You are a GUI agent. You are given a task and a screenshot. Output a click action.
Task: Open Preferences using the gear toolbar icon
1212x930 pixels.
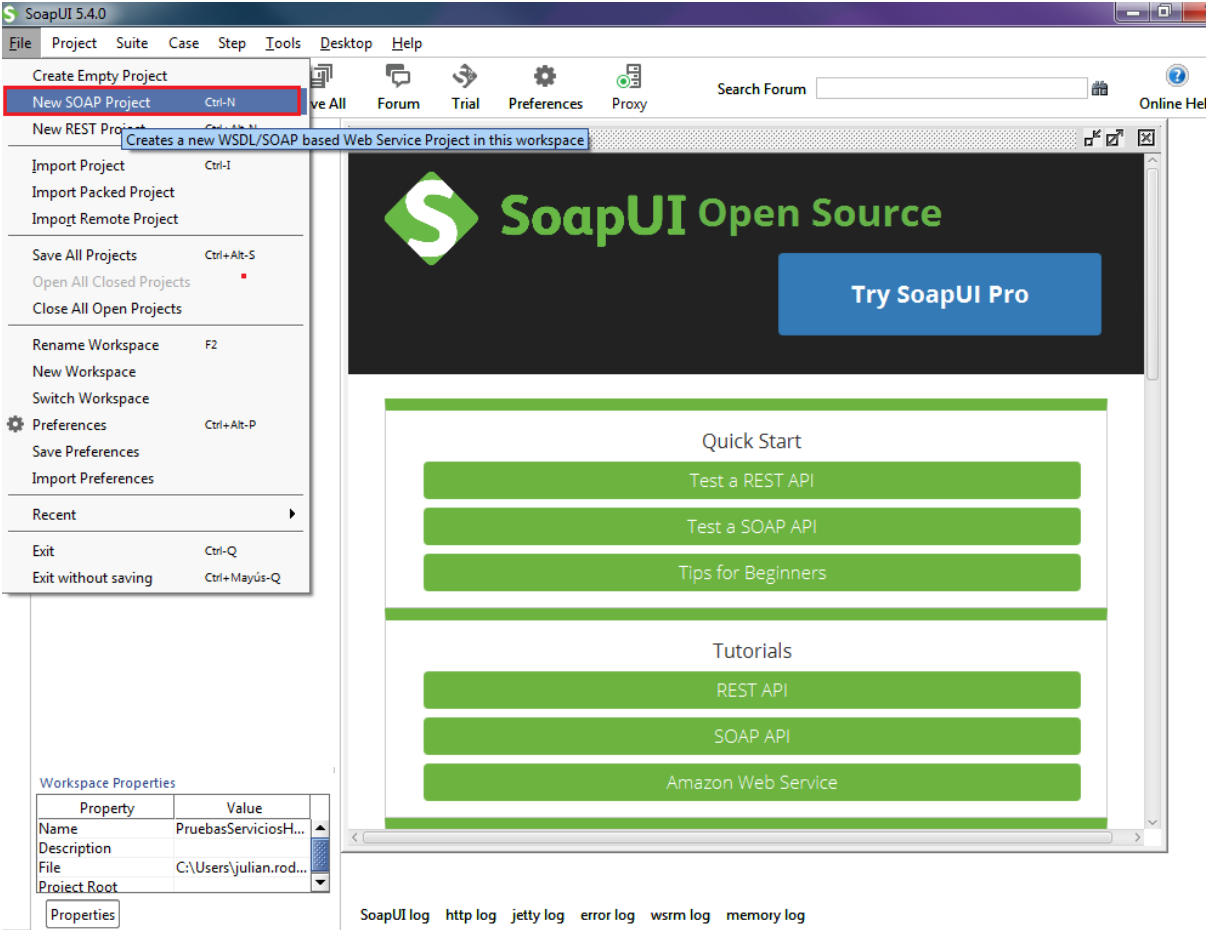pyautogui.click(x=545, y=87)
